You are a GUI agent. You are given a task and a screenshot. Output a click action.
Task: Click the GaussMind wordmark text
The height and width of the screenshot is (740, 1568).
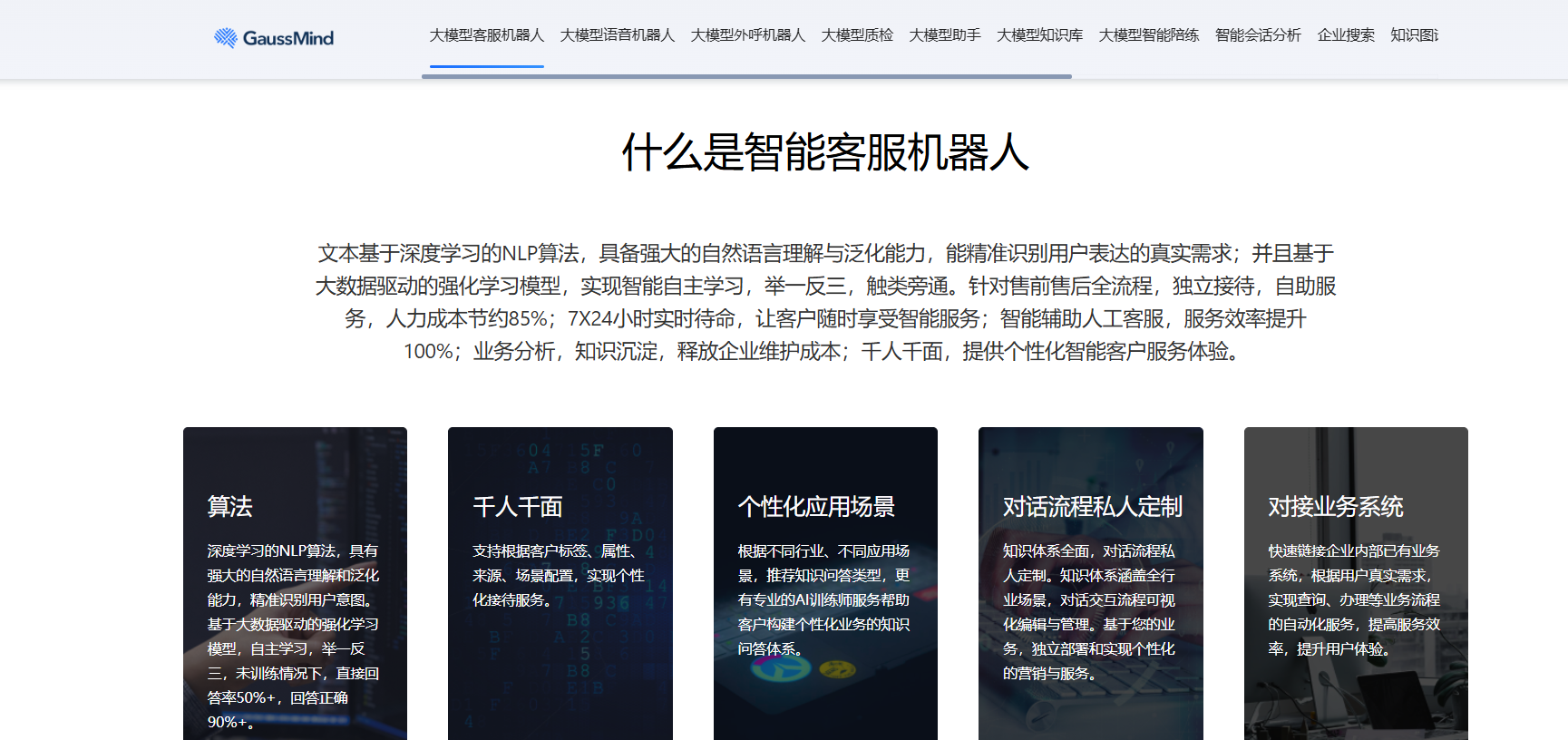pyautogui.click(x=287, y=38)
